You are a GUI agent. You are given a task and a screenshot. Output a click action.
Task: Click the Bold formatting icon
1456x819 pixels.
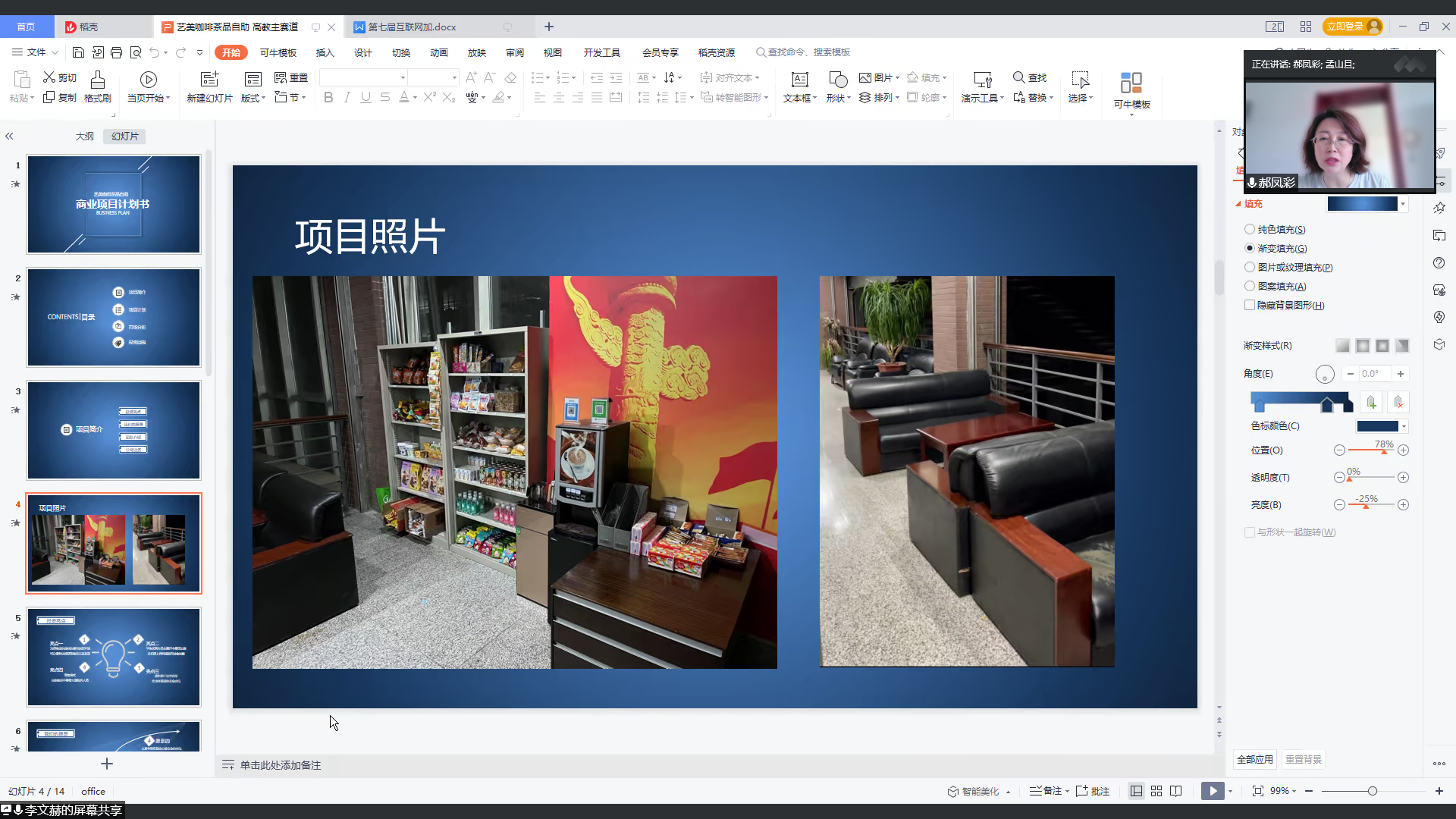328,97
